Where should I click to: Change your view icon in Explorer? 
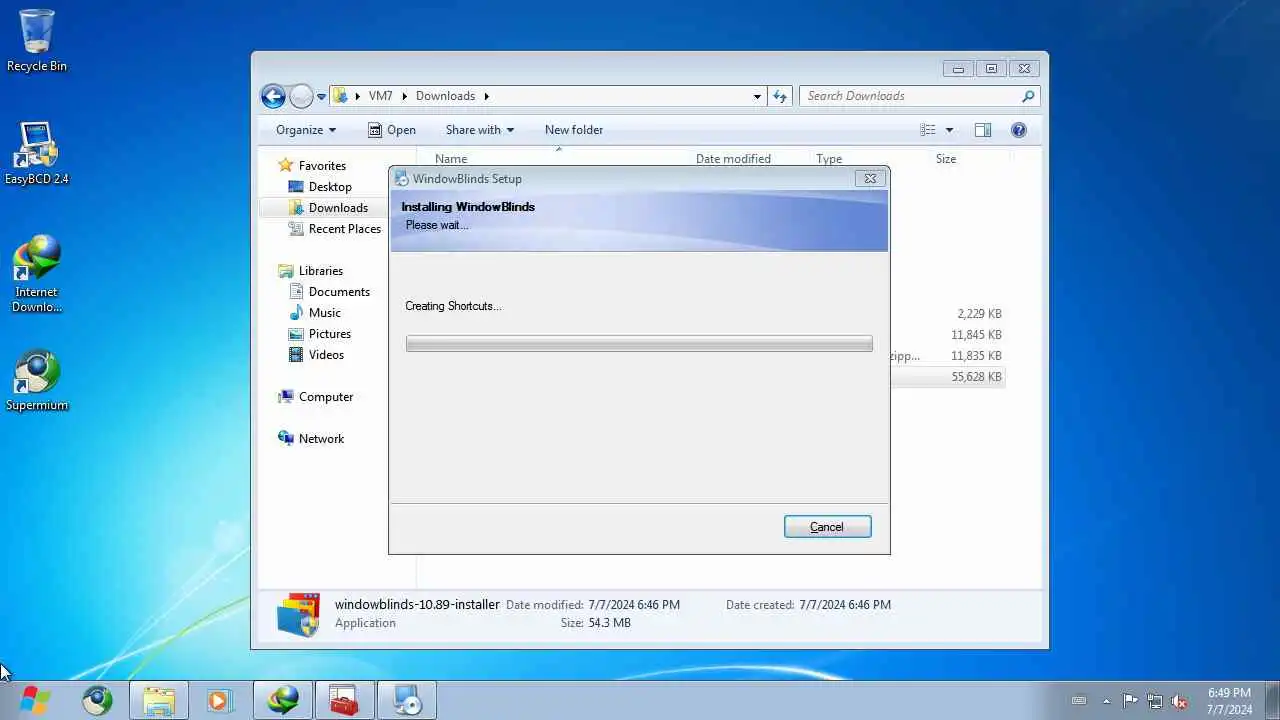click(928, 130)
